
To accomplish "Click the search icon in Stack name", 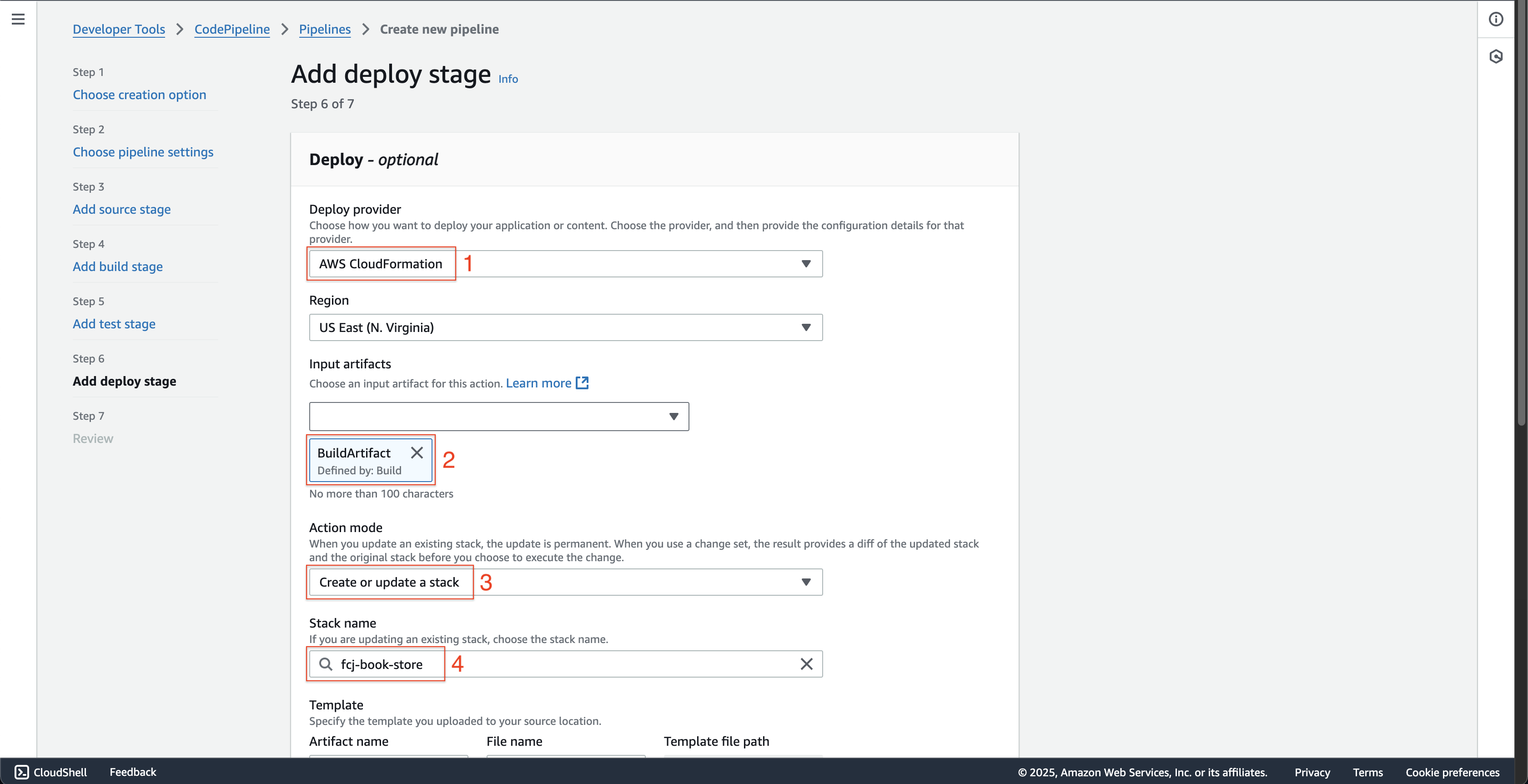I will (326, 664).
